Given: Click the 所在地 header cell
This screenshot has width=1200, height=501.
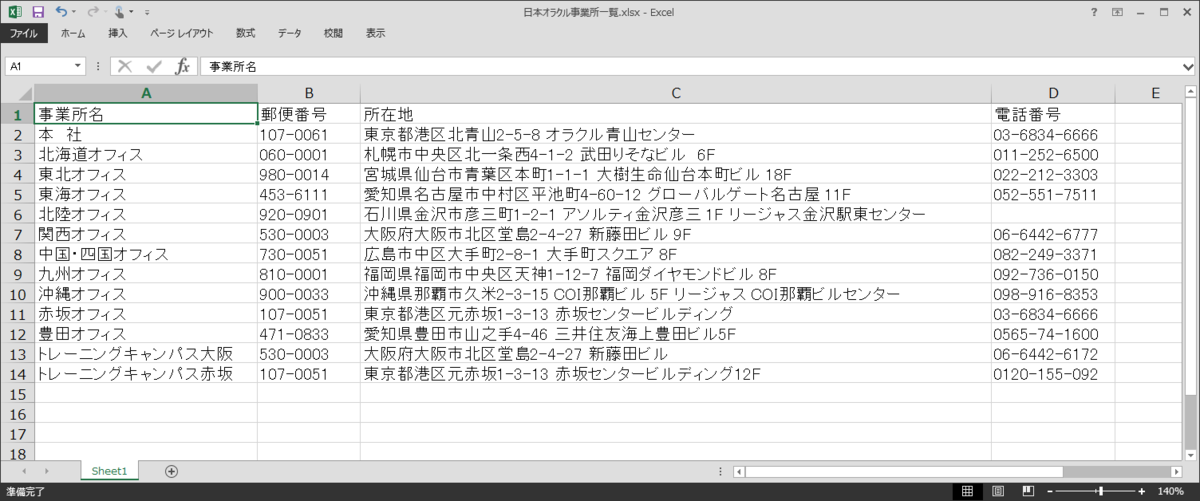Looking at the screenshot, I should coord(676,114).
